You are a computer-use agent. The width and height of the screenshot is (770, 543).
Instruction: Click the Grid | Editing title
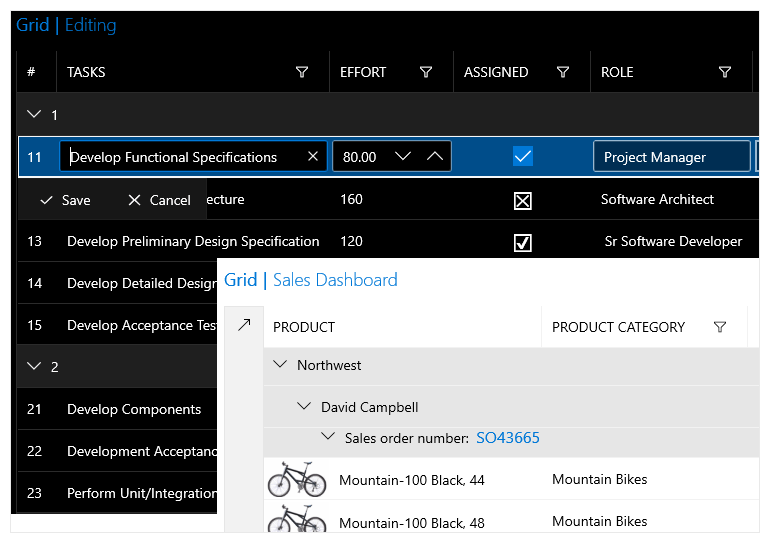(66, 25)
